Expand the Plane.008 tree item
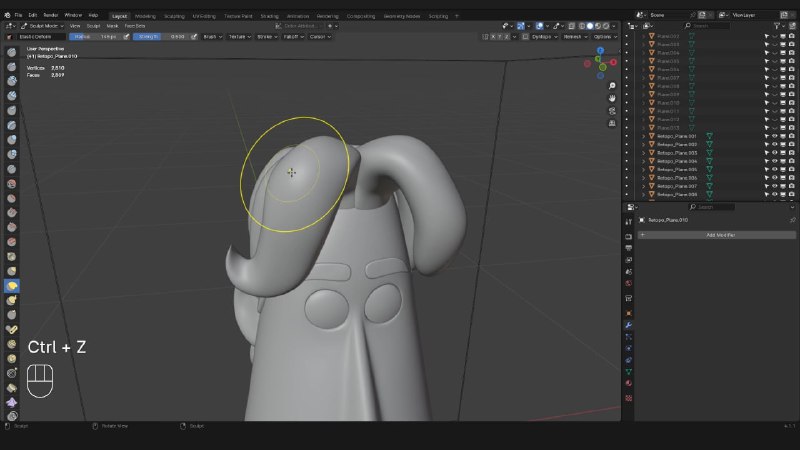The width and height of the screenshot is (800, 450). click(643, 86)
